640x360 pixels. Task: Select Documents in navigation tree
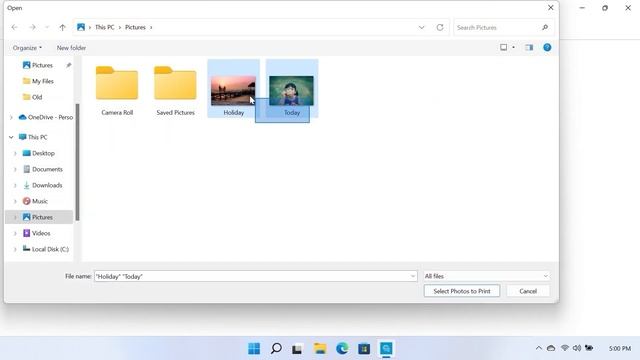(x=43, y=169)
